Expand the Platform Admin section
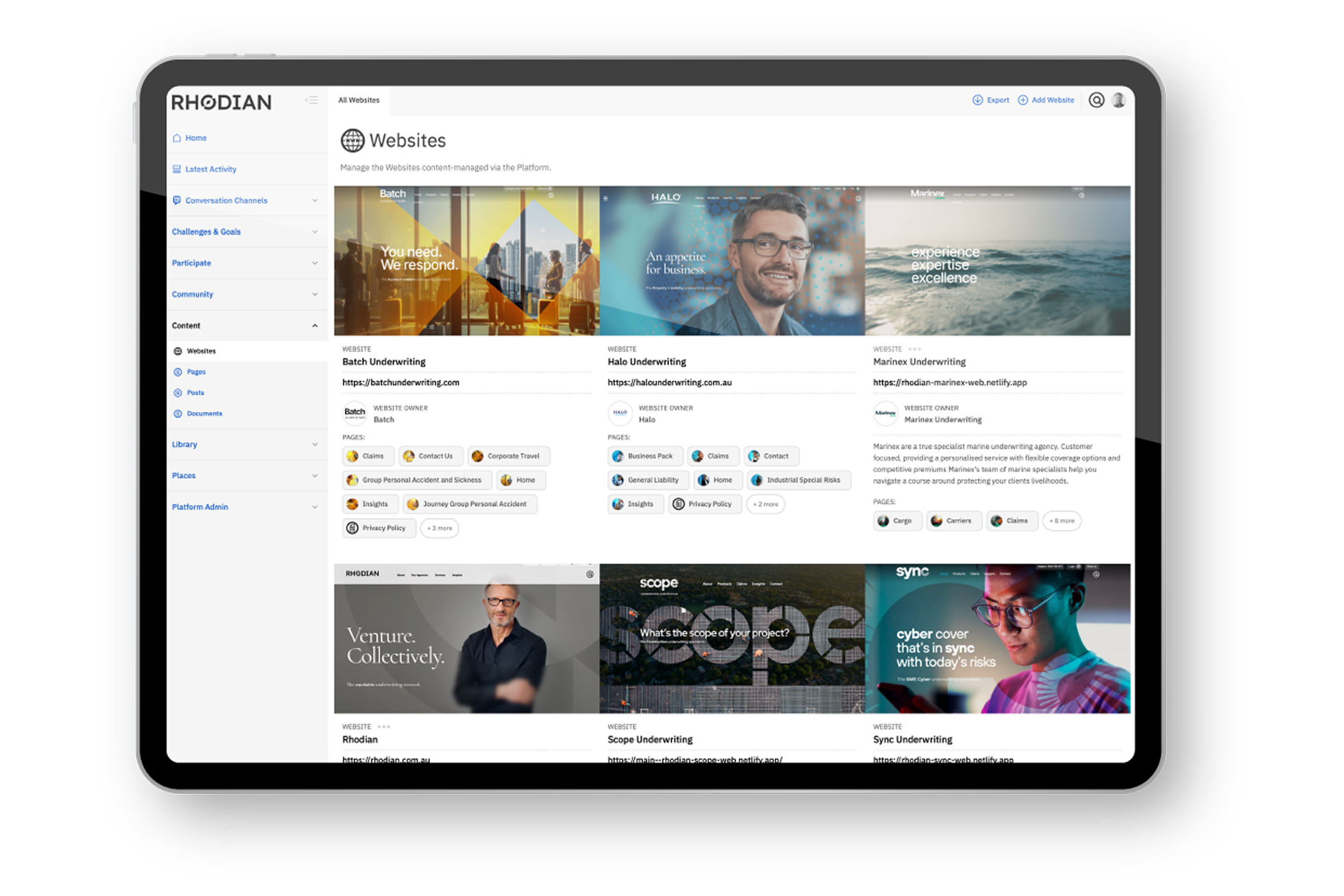 [315, 507]
